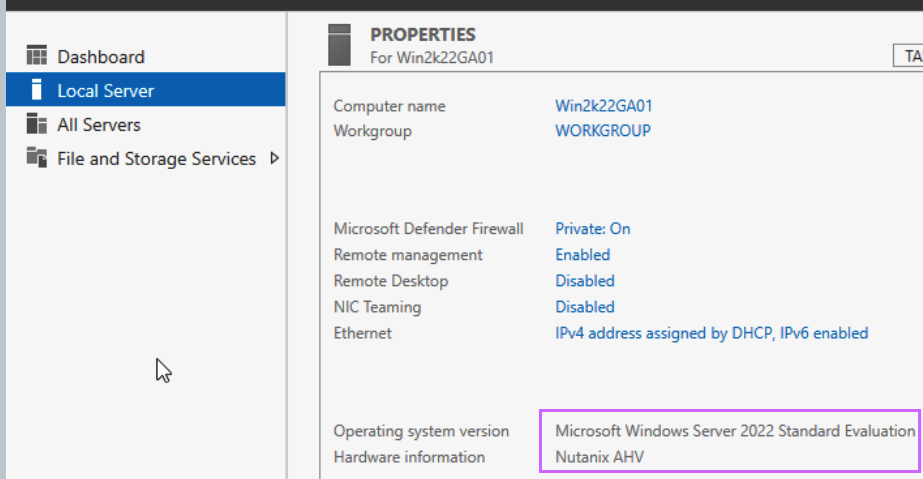This screenshot has width=923, height=479.
Task: Click Remote management Enabled link
Action: pos(583,255)
